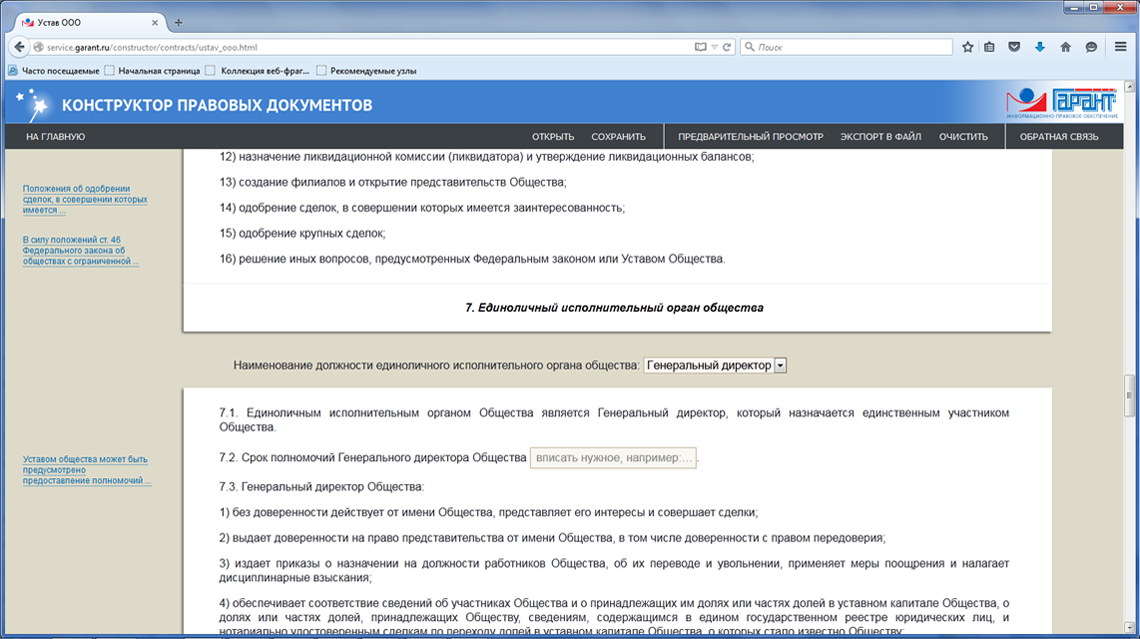Close the Устав ООО tab

154,23
